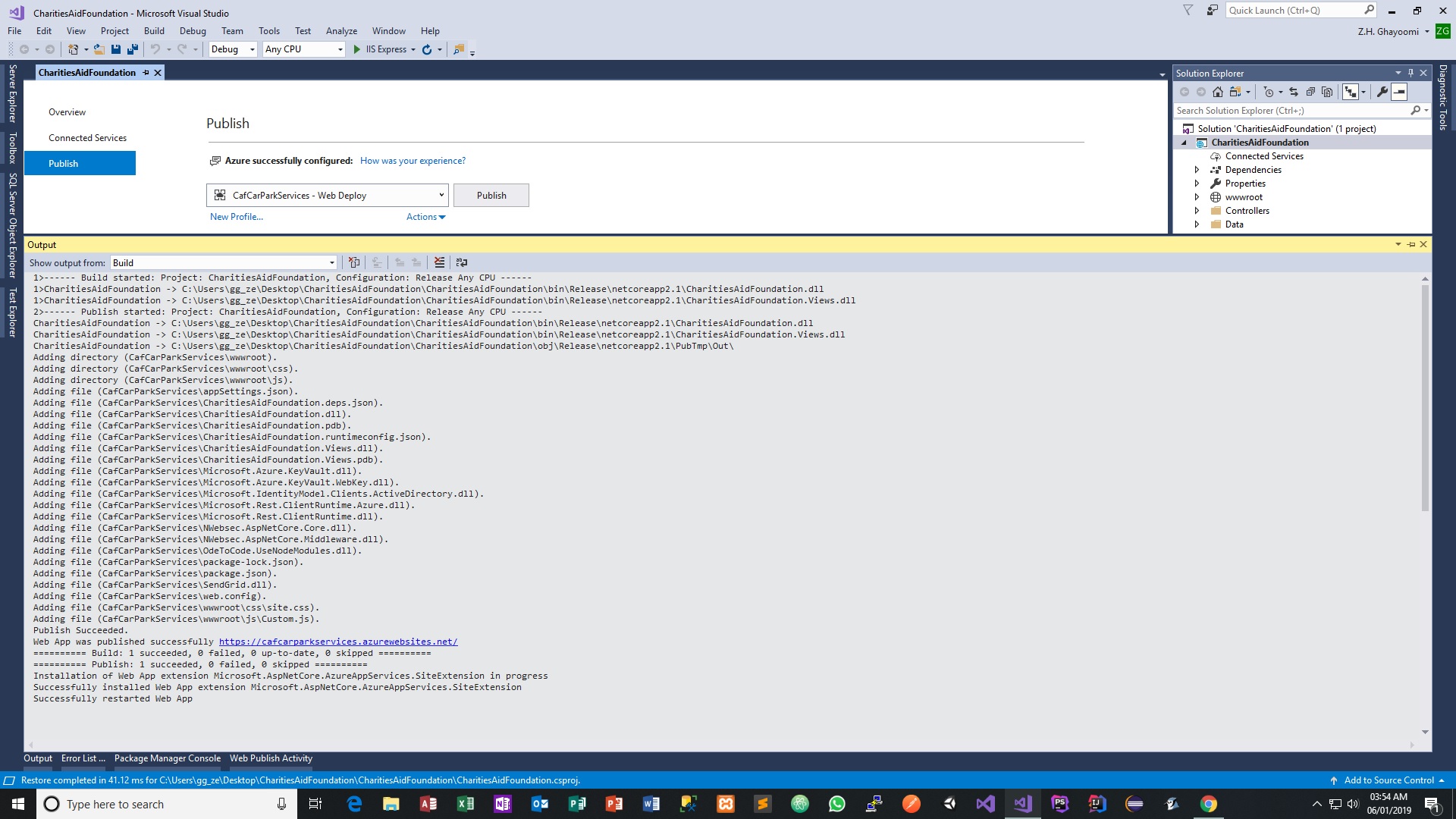Click the Publish button

coord(491,195)
